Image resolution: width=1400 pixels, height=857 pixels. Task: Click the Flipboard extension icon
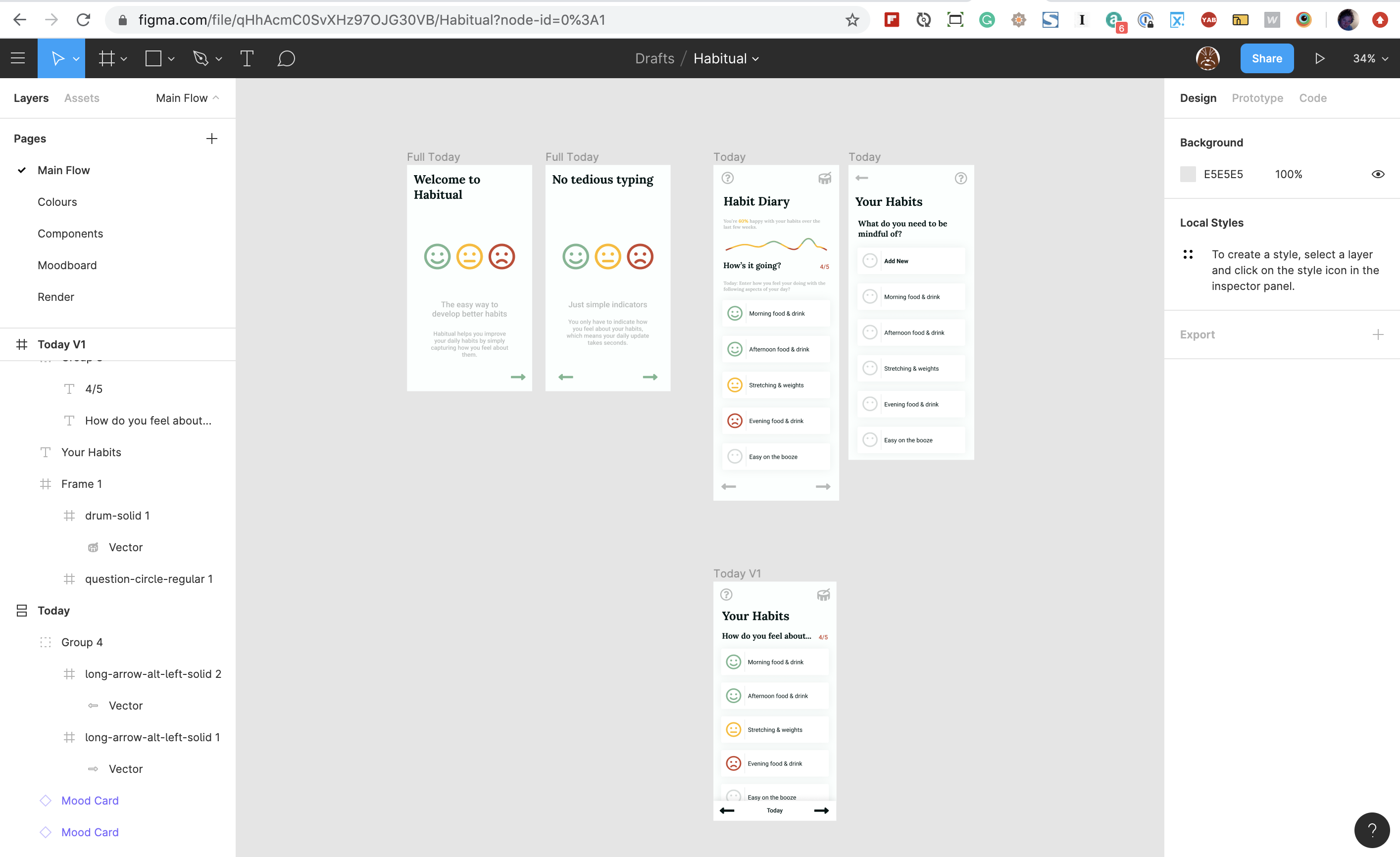tap(892, 20)
